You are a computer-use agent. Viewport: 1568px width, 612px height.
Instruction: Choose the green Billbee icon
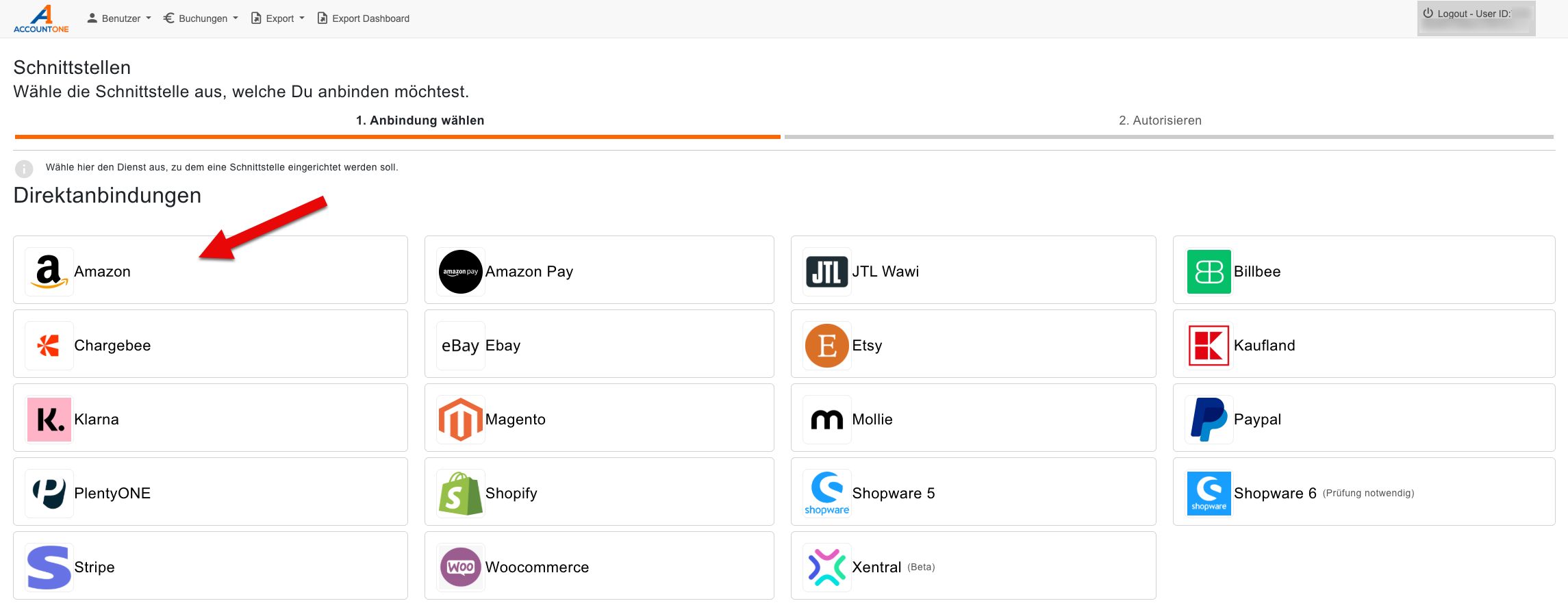point(1209,272)
